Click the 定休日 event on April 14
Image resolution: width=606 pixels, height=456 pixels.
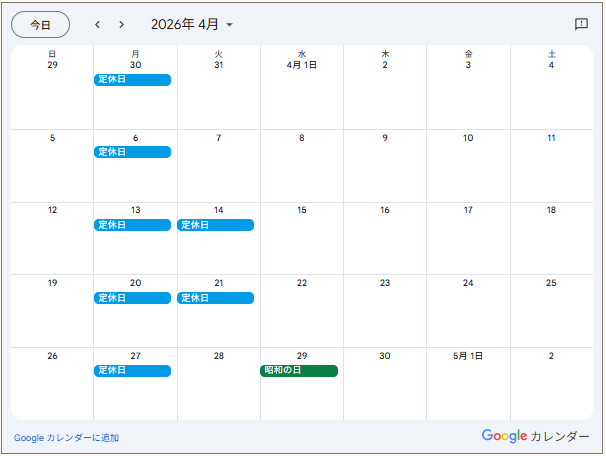pyautogui.click(x=216, y=225)
